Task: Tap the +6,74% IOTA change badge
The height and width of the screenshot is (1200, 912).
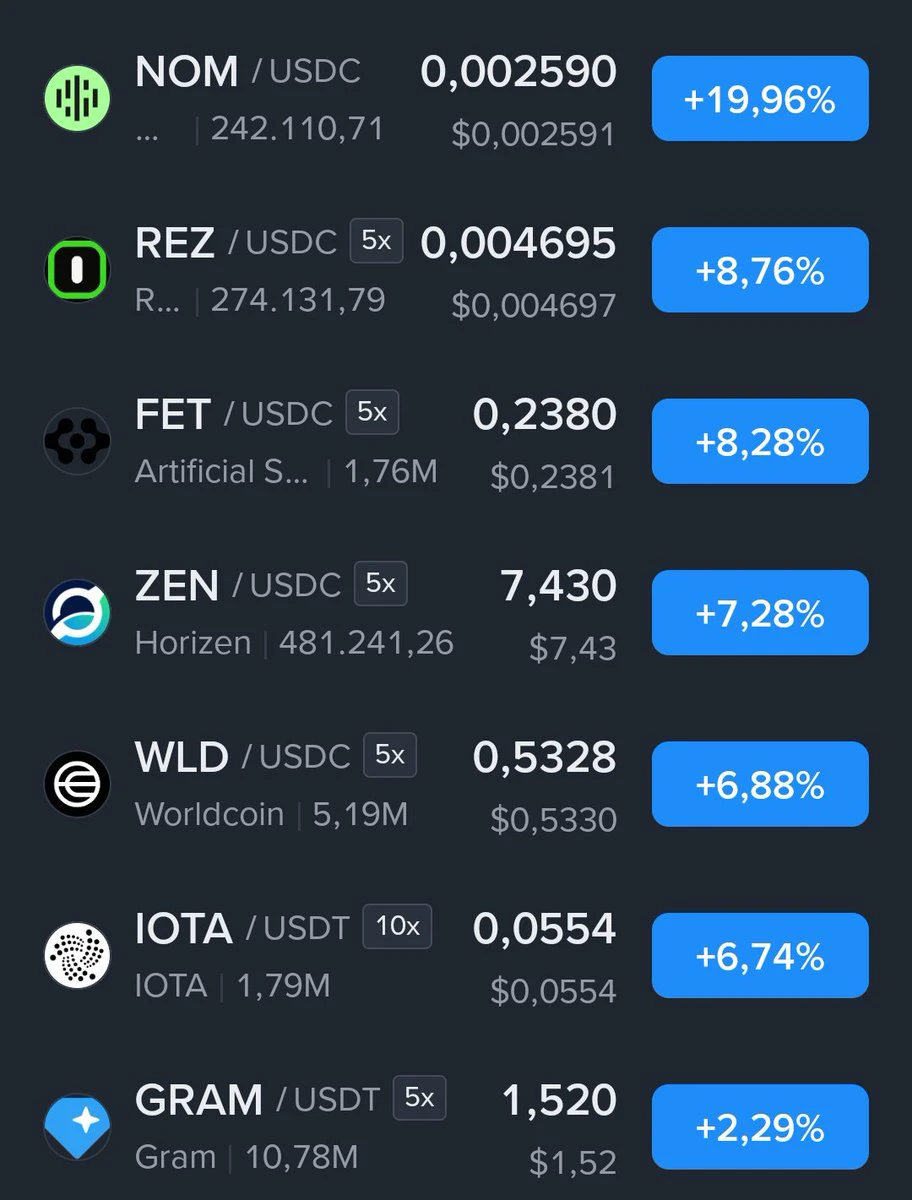Action: (x=760, y=956)
